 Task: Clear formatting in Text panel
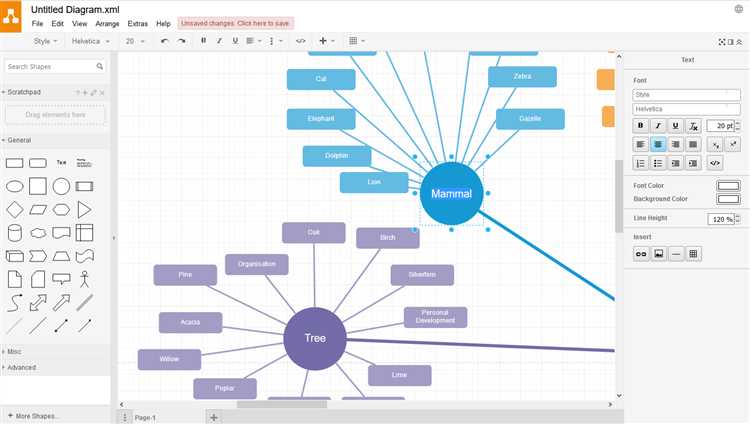[693, 126]
